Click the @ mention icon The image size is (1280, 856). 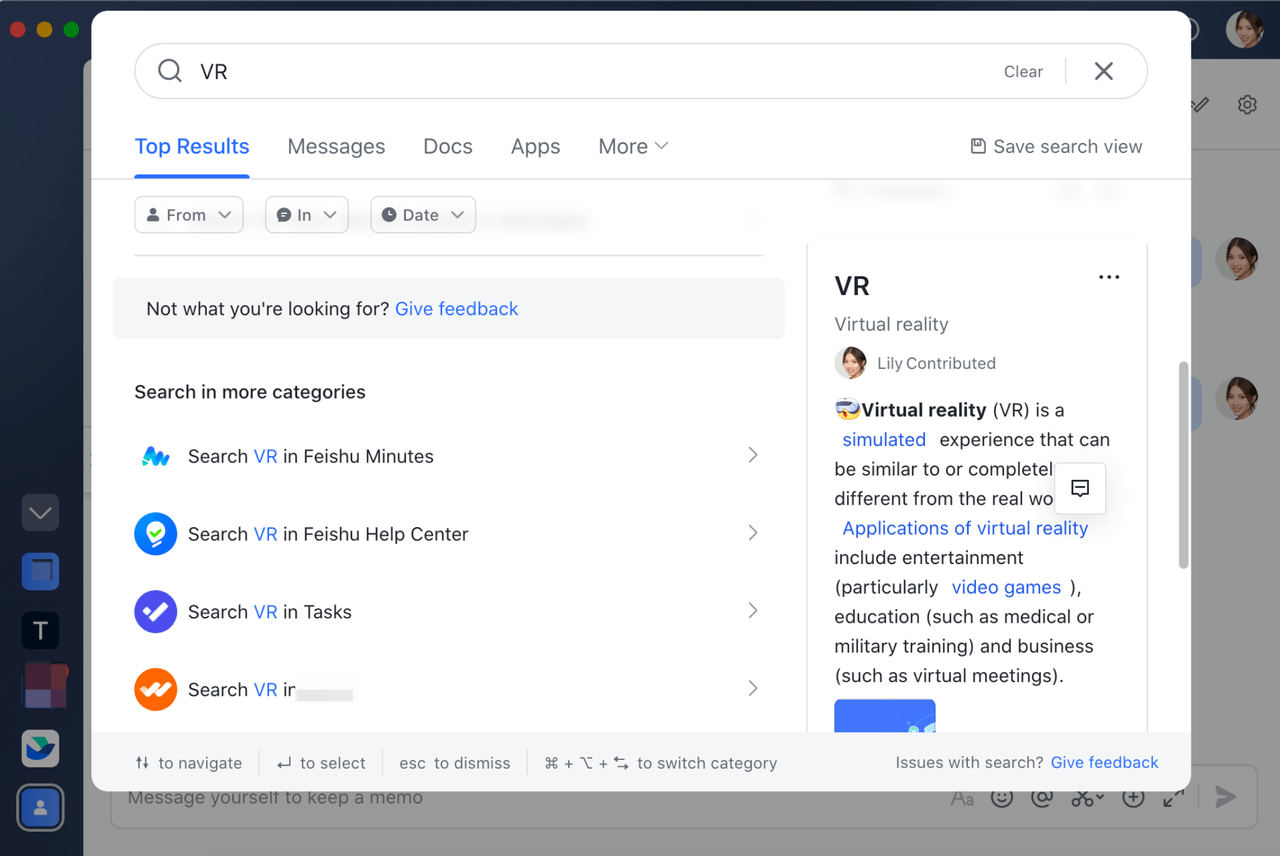pyautogui.click(x=1043, y=797)
